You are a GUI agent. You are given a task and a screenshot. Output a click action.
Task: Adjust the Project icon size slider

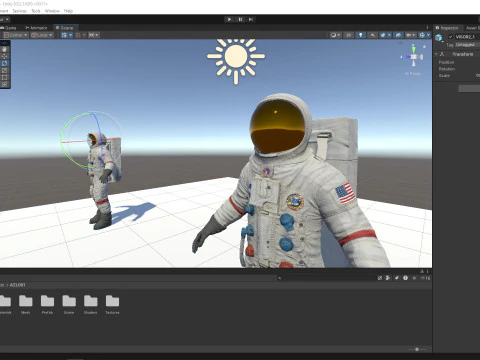[x=417, y=349]
